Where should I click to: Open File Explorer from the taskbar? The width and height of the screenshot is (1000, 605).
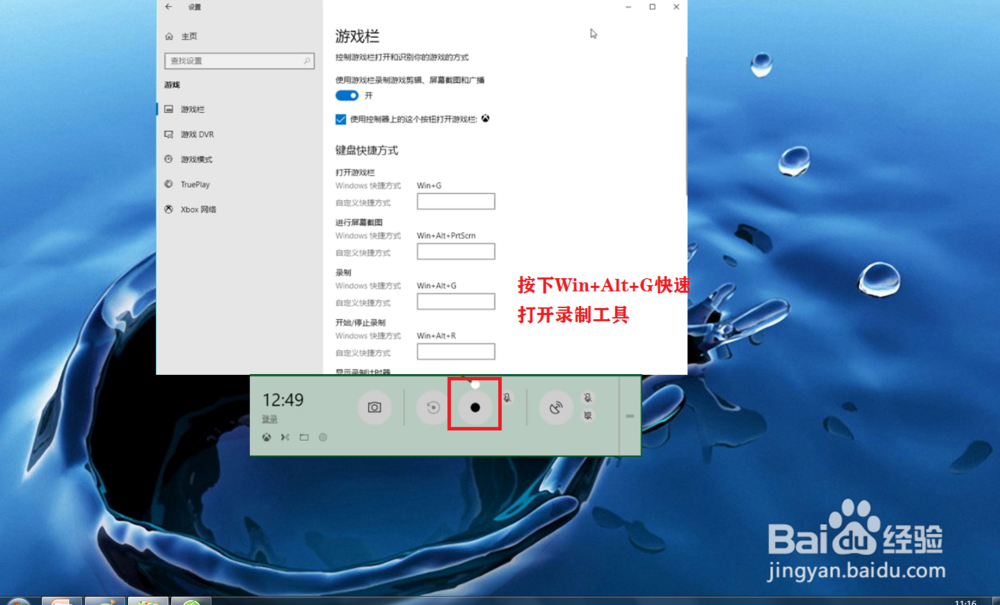click(148, 600)
